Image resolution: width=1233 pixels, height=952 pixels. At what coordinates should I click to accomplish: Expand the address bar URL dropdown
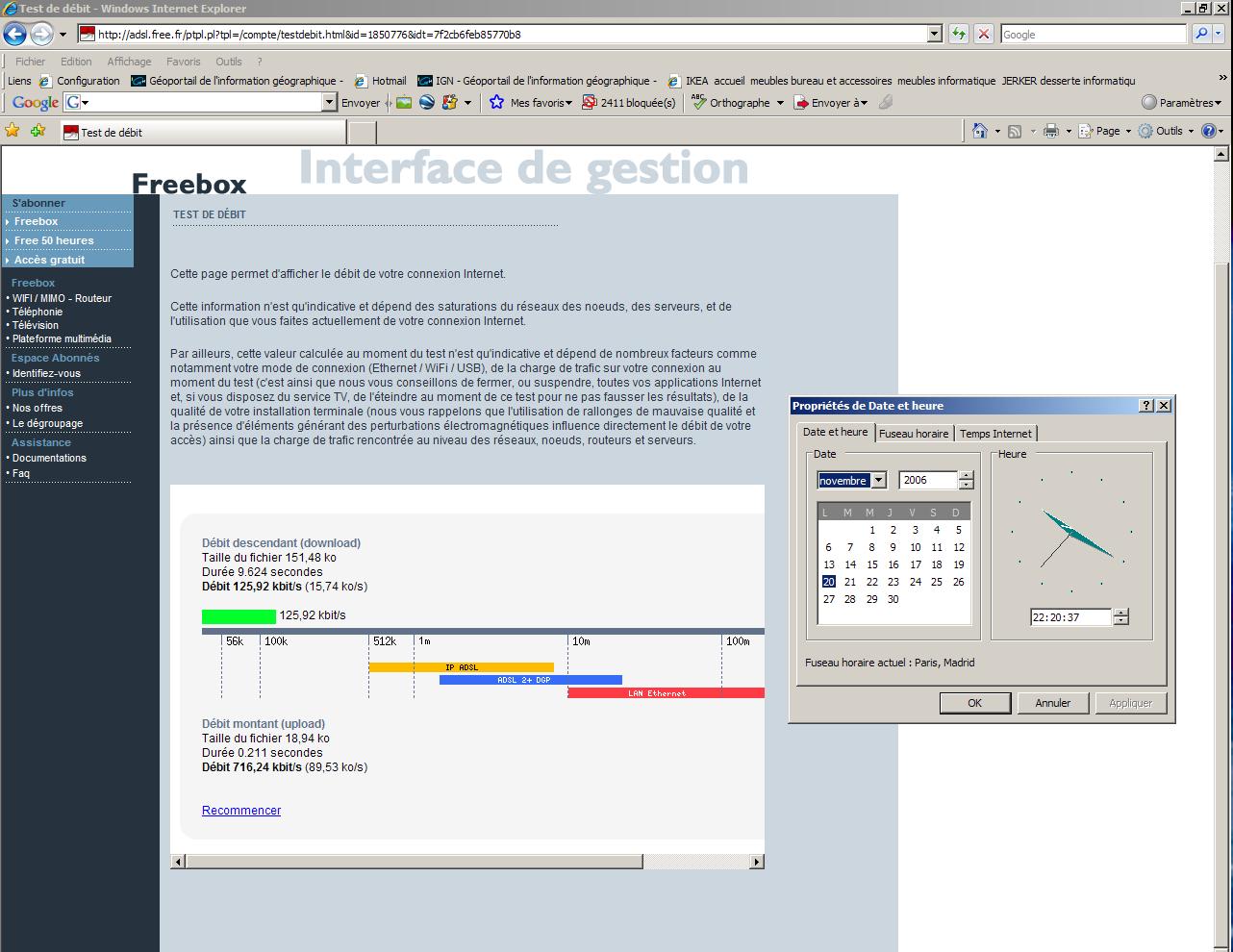click(x=934, y=35)
